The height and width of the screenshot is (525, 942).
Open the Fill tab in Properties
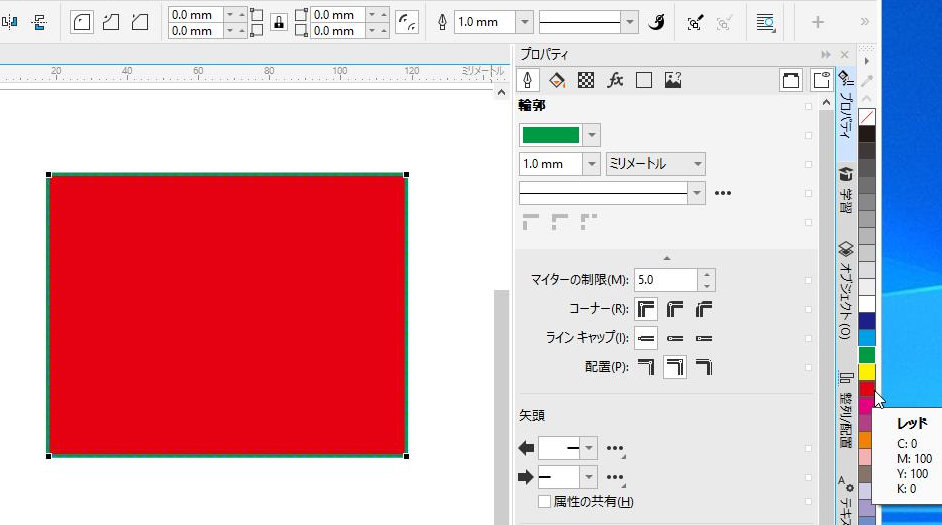pyautogui.click(x=557, y=80)
